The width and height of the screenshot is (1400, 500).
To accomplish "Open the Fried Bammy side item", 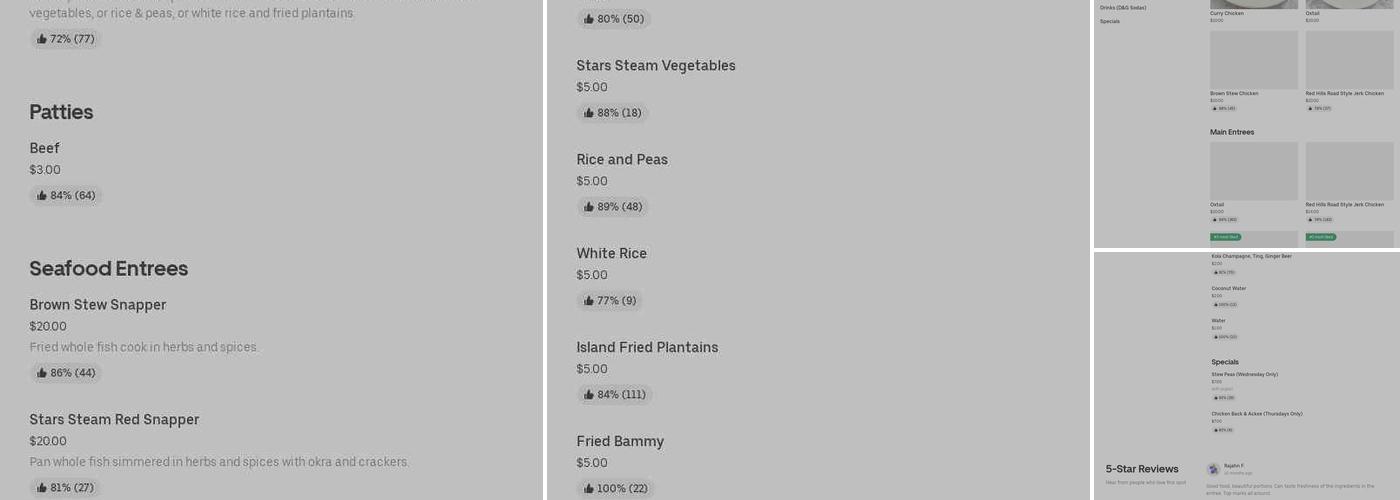I will coord(620,442).
